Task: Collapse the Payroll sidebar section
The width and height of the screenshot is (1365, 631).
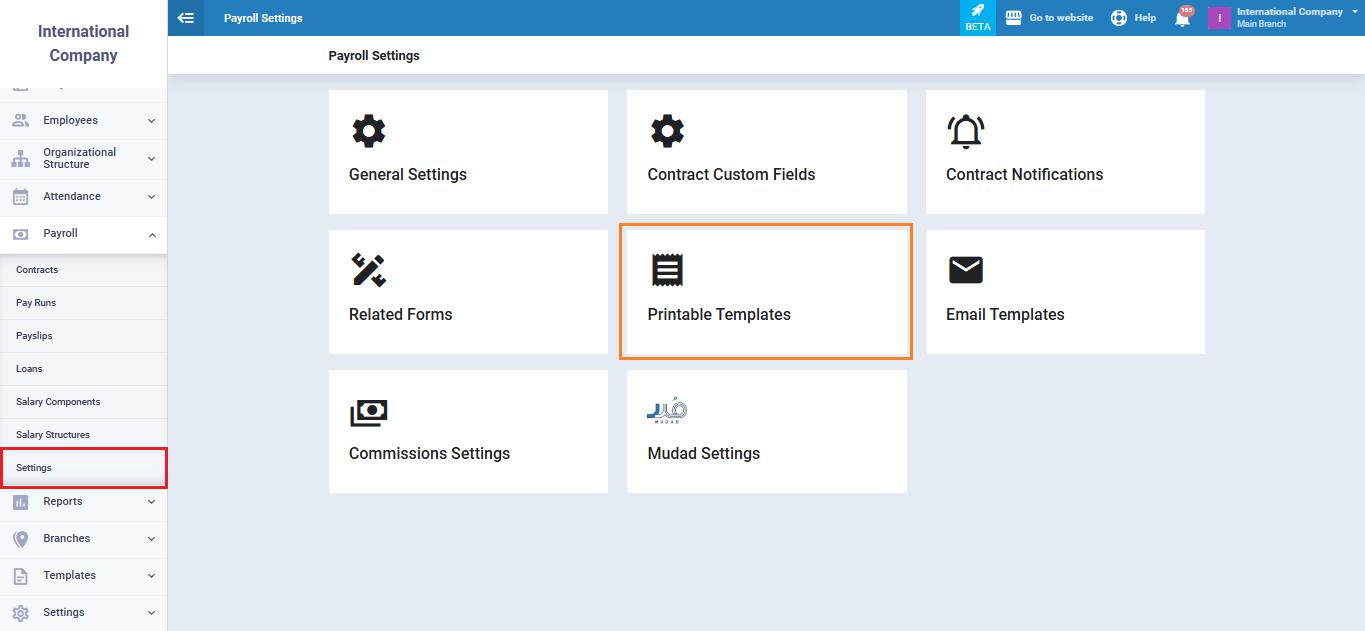Action: pos(84,233)
